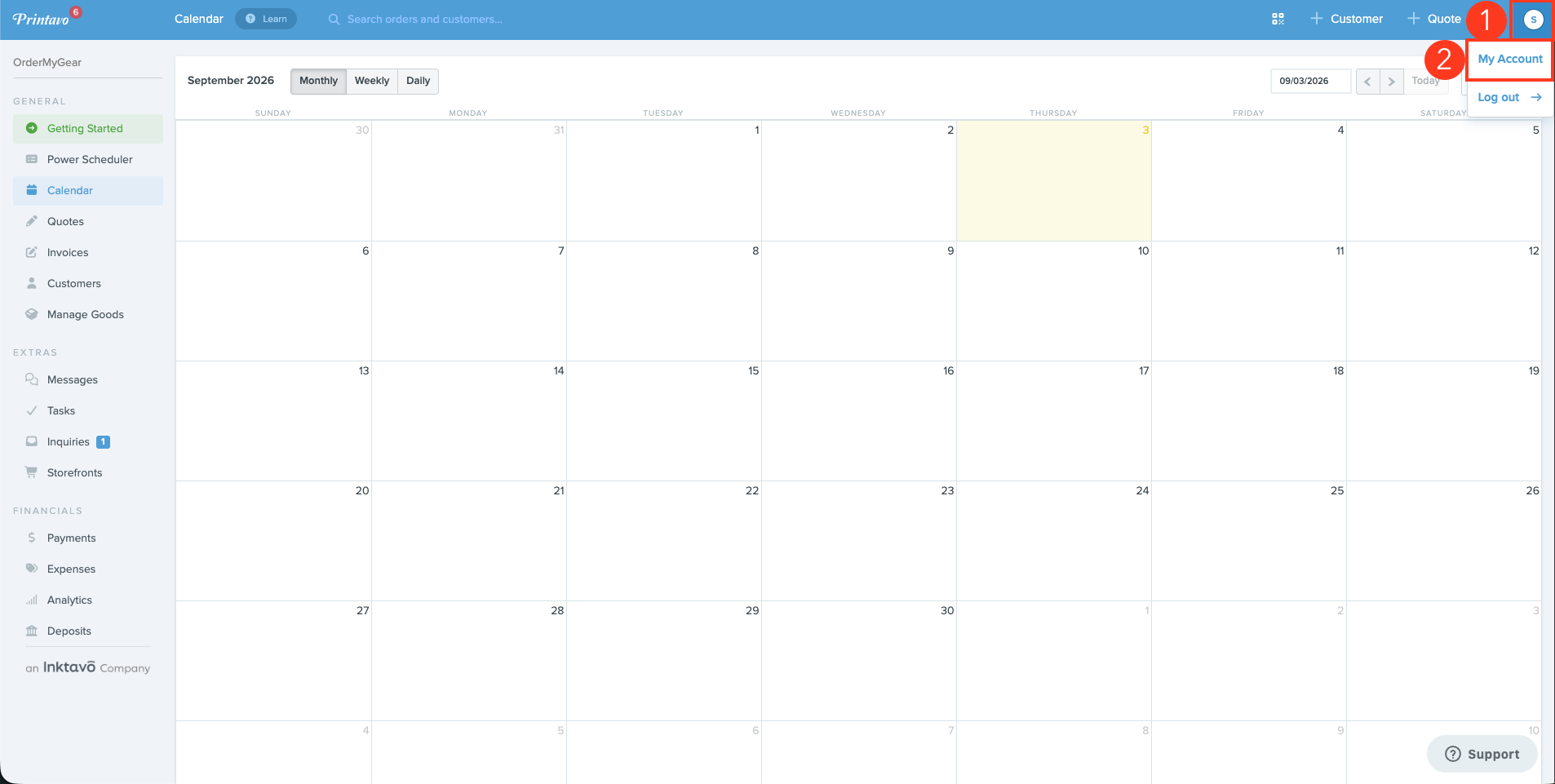Click the Inquiries count badge

click(103, 442)
